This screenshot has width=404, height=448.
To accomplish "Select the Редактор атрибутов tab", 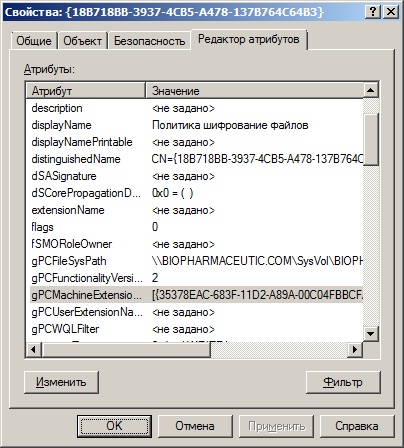I will 249,39.
